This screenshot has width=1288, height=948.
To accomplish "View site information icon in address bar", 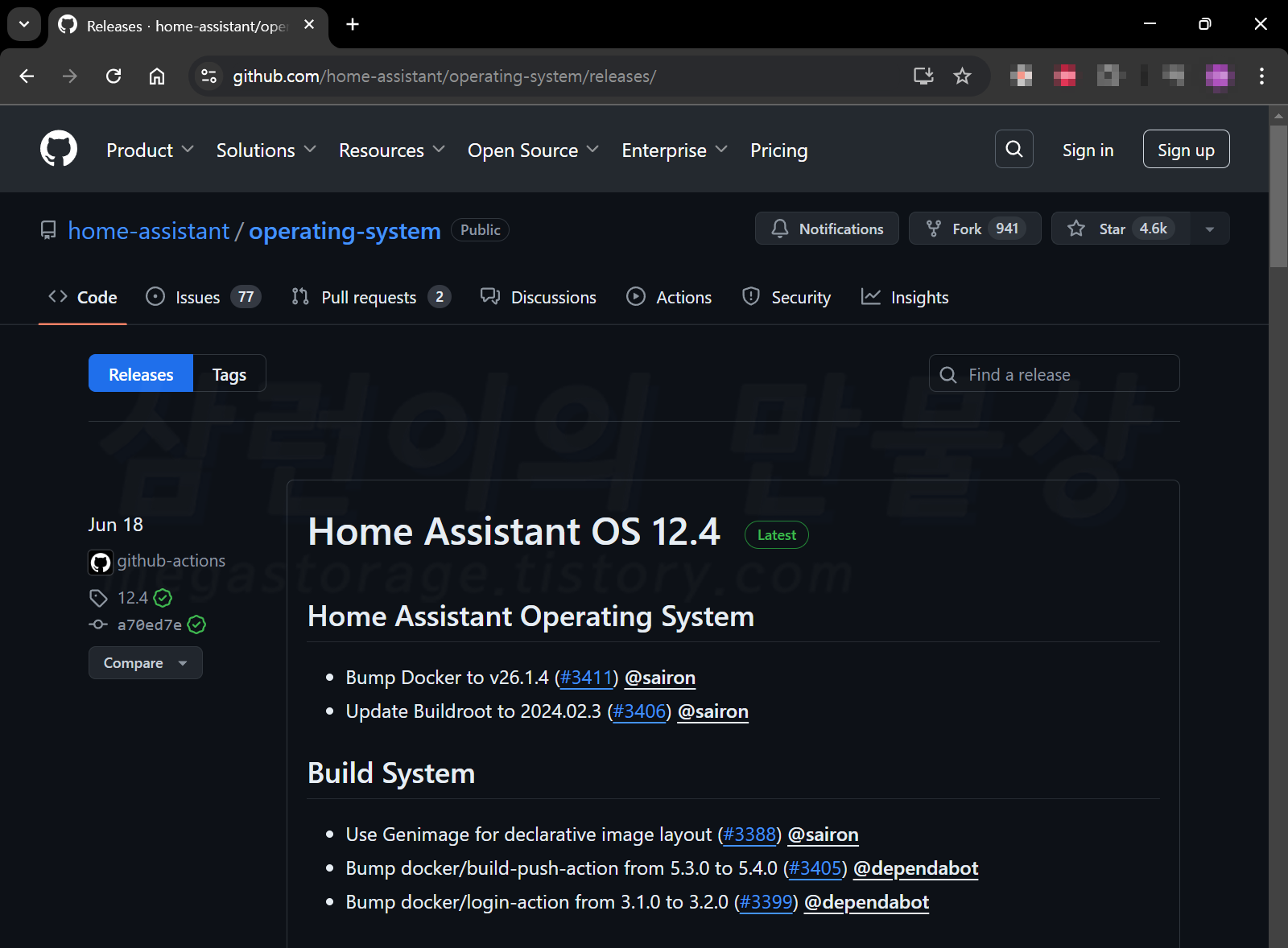I will pyautogui.click(x=208, y=76).
